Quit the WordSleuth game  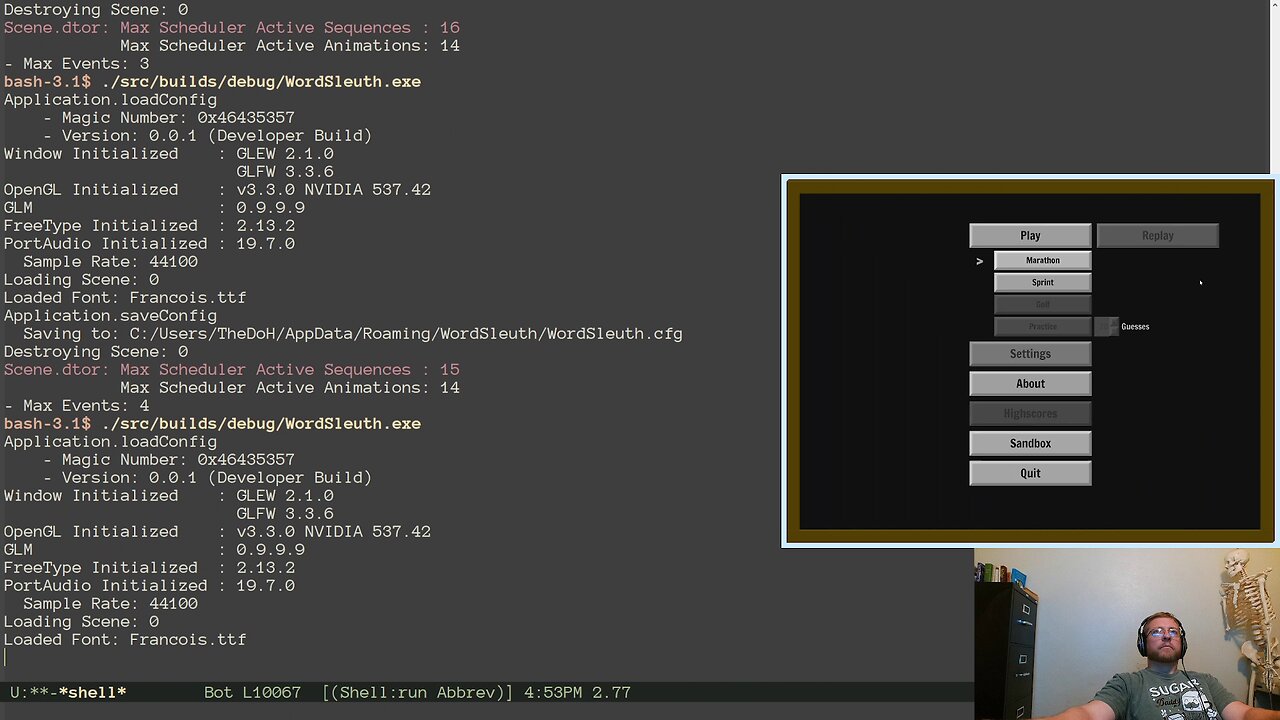point(1030,474)
